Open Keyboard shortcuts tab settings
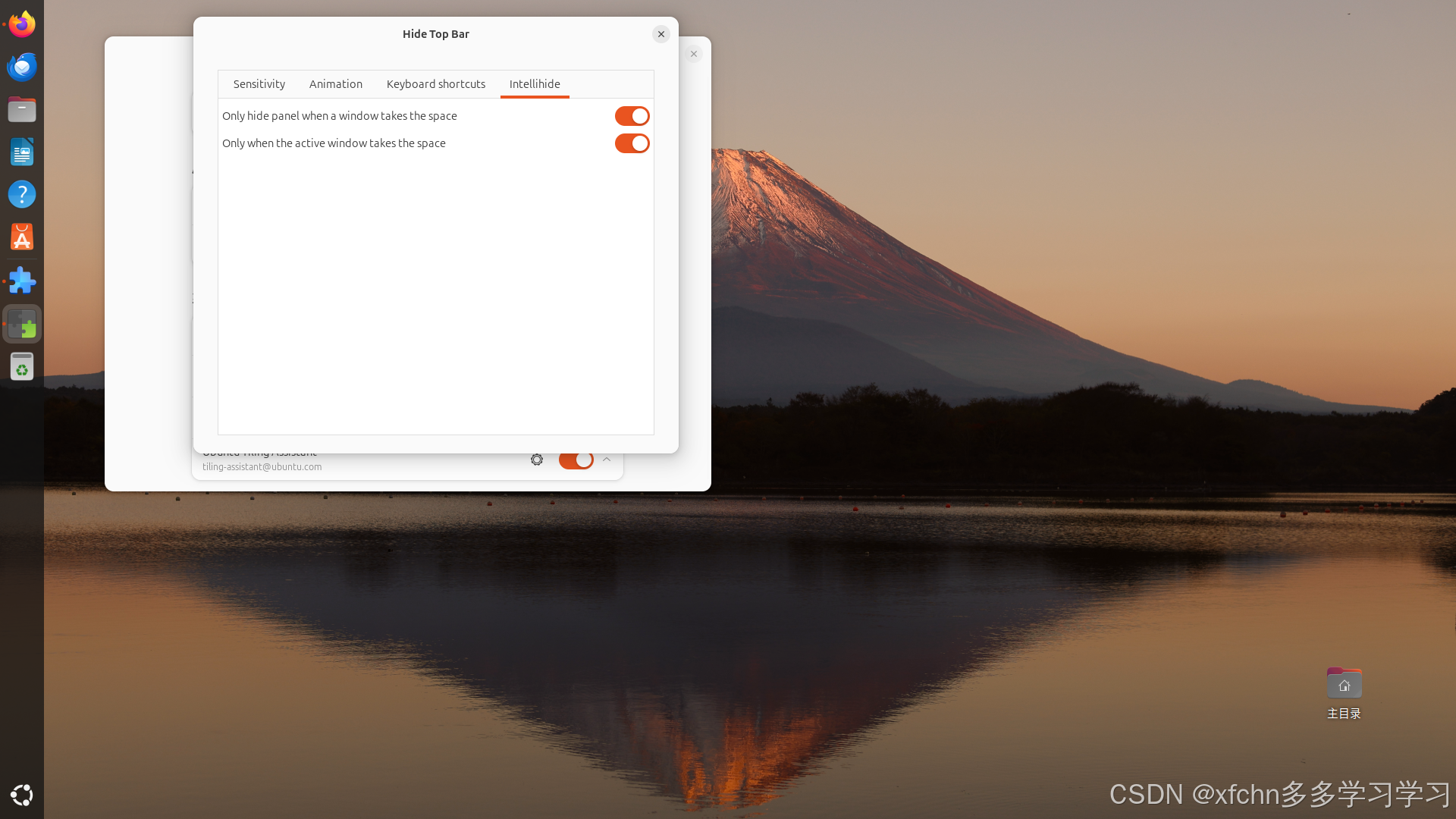This screenshot has height=819, width=1456. 436,83
